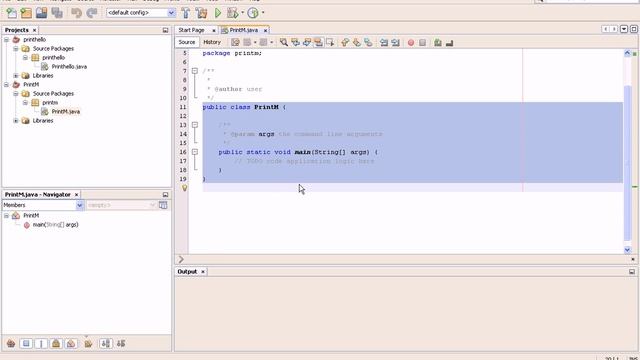Run the project with the green arrow

(x=218, y=13)
